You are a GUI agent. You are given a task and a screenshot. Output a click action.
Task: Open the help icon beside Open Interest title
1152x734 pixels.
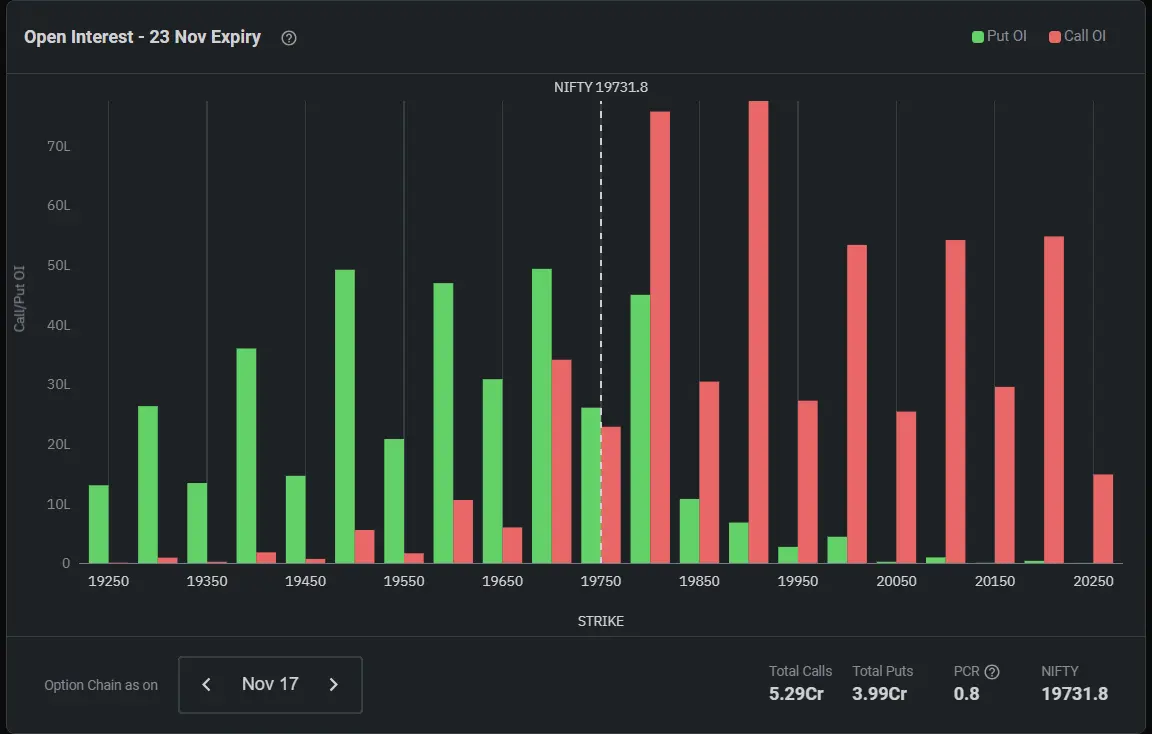[289, 38]
